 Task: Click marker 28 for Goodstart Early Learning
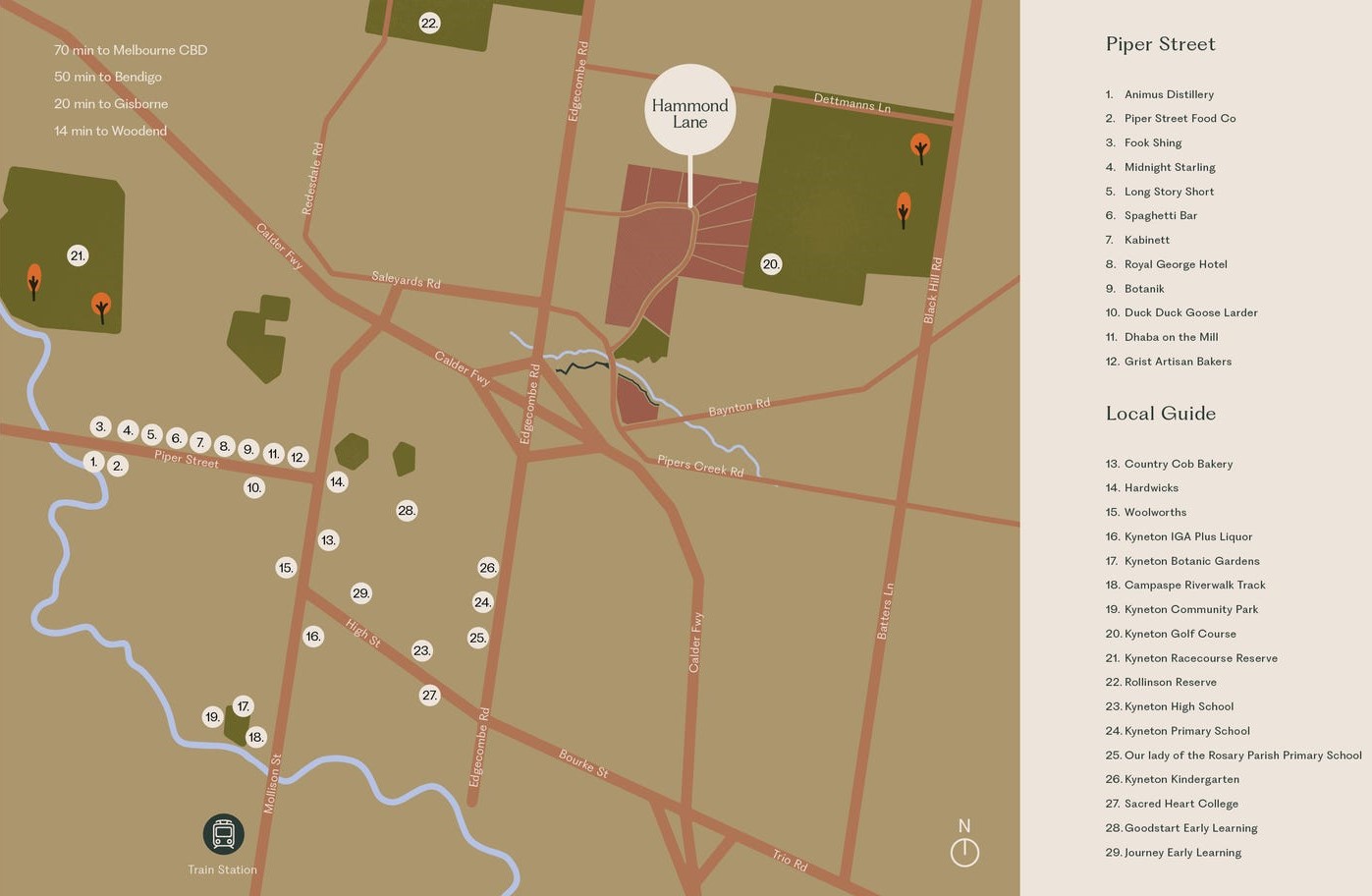(x=407, y=510)
